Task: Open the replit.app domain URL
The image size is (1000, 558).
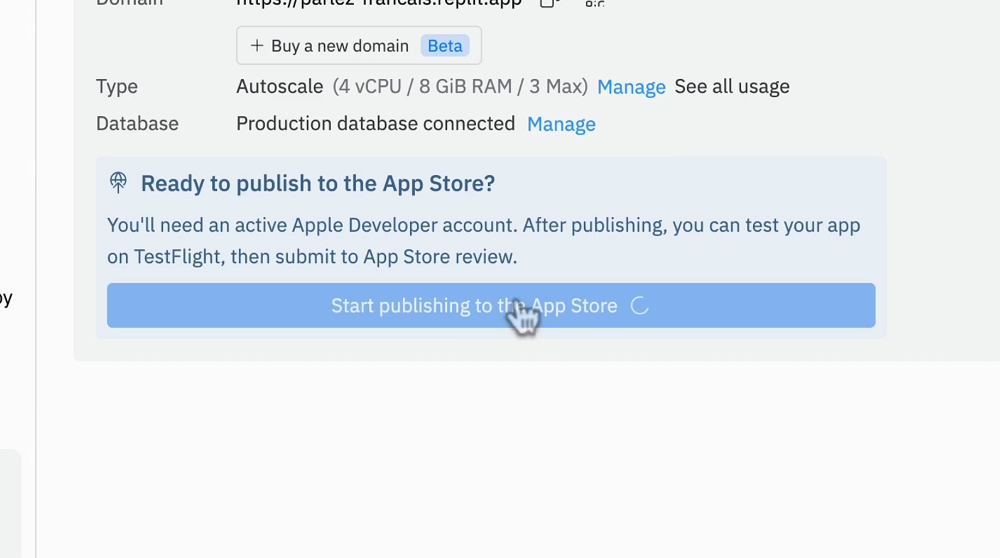Action: [x=379, y=3]
